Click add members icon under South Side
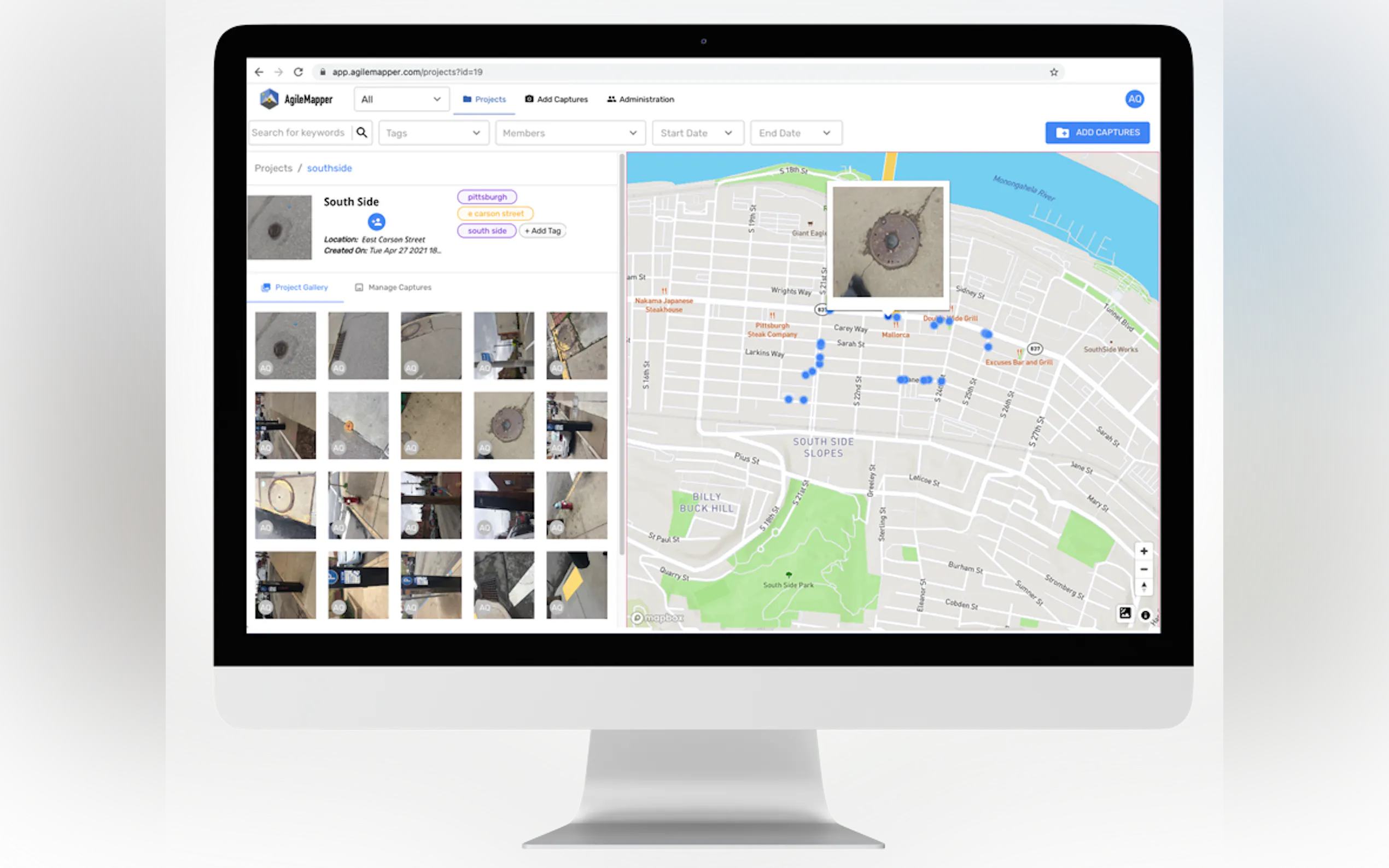The image size is (1389, 868). 376,221
